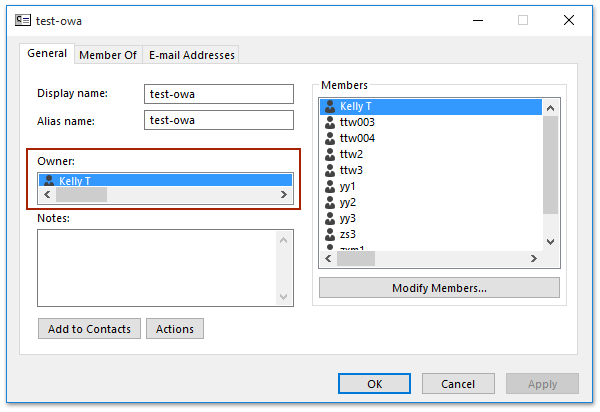Click the person icon next to zs3
Image resolution: width=600 pixels, height=412 pixels.
point(330,234)
